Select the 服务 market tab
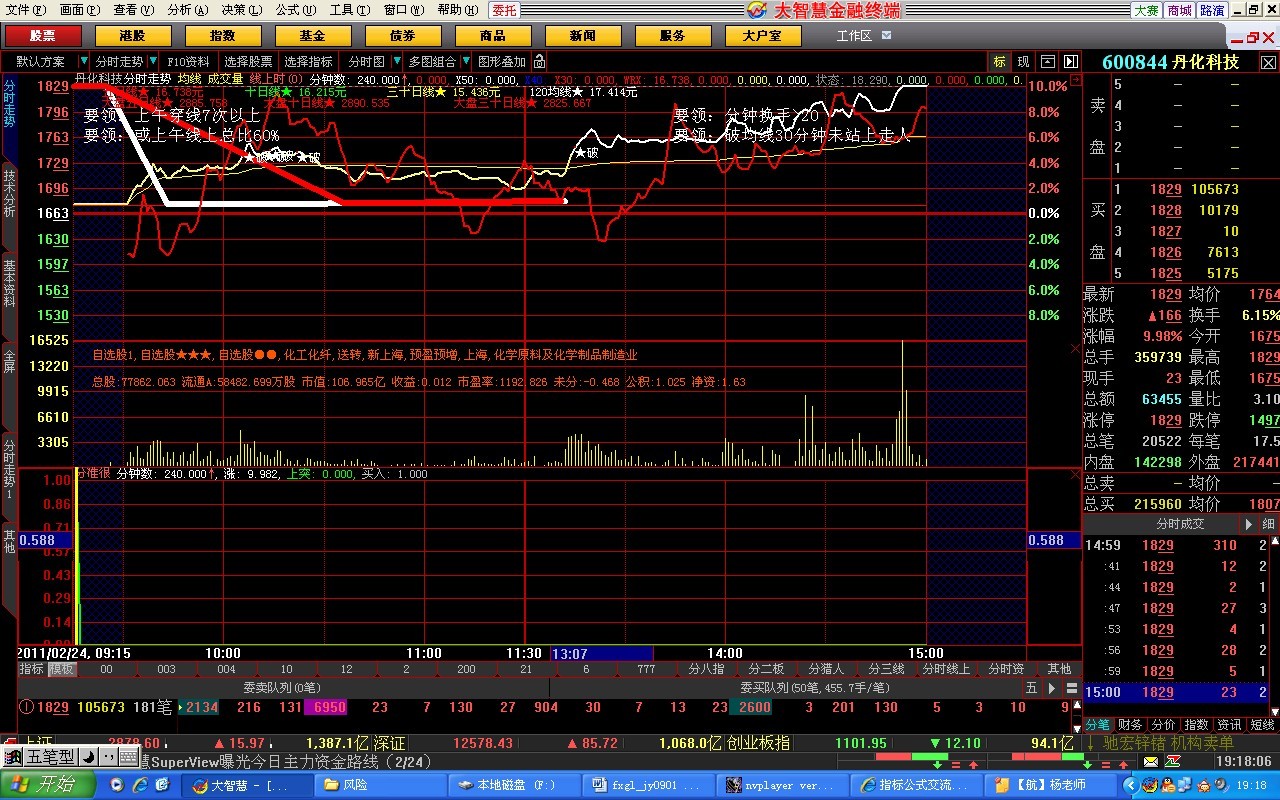 (672, 36)
